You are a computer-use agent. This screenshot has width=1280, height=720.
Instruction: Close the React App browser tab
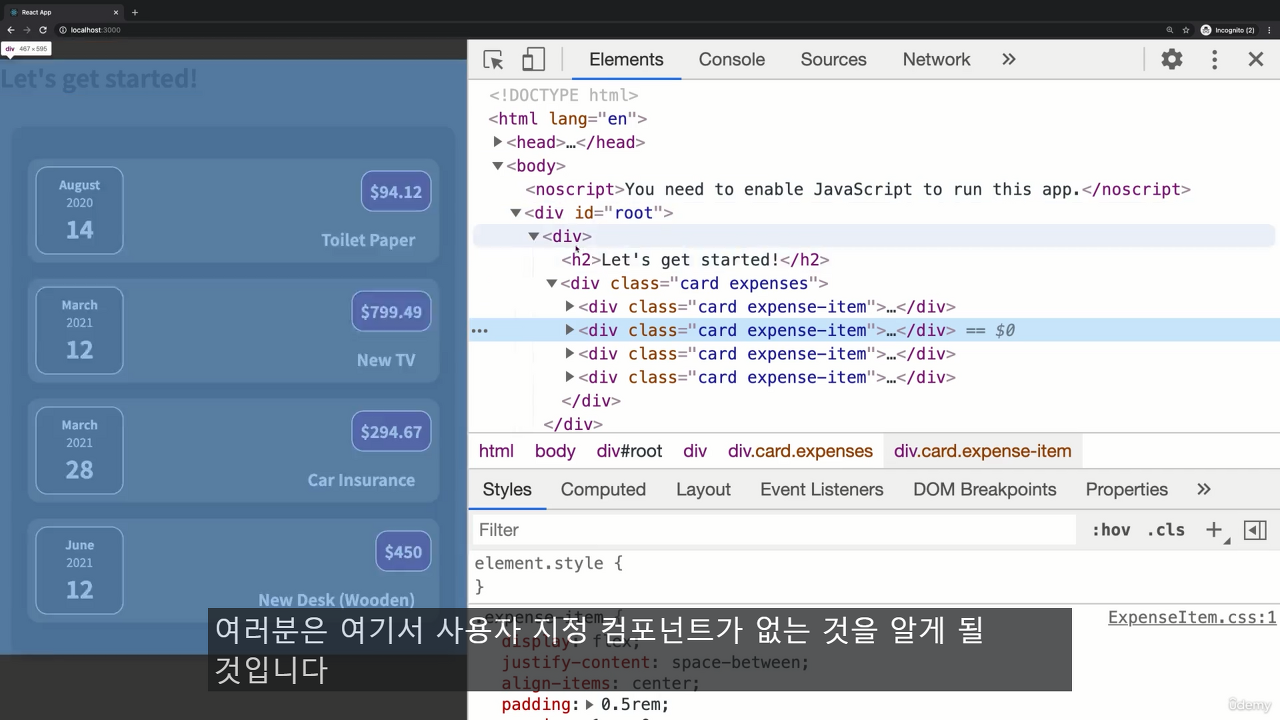tap(116, 12)
